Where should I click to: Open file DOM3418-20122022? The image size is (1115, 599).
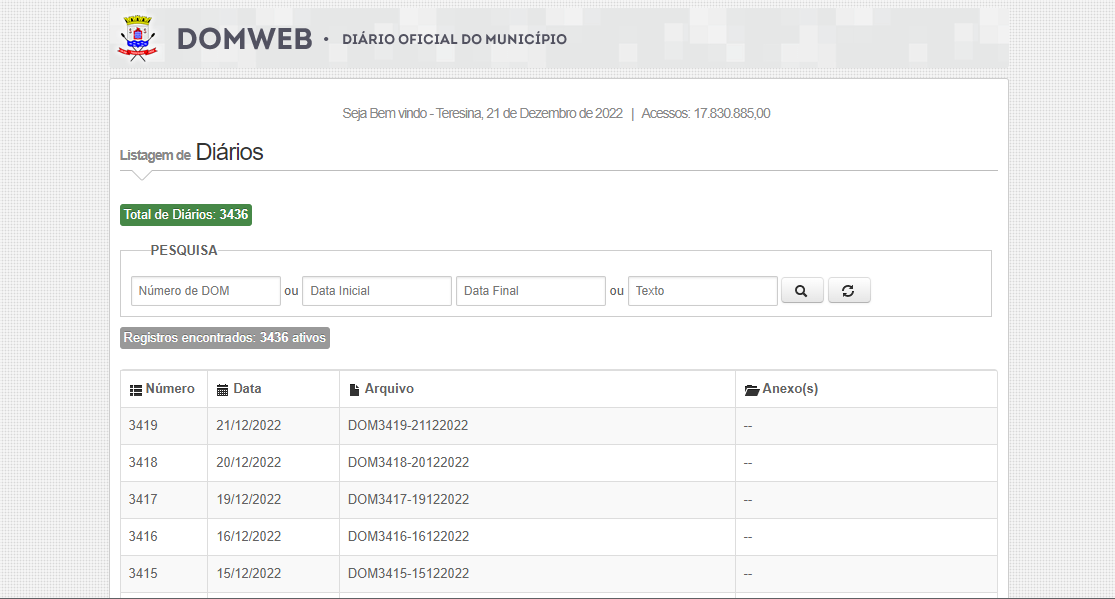tap(408, 463)
